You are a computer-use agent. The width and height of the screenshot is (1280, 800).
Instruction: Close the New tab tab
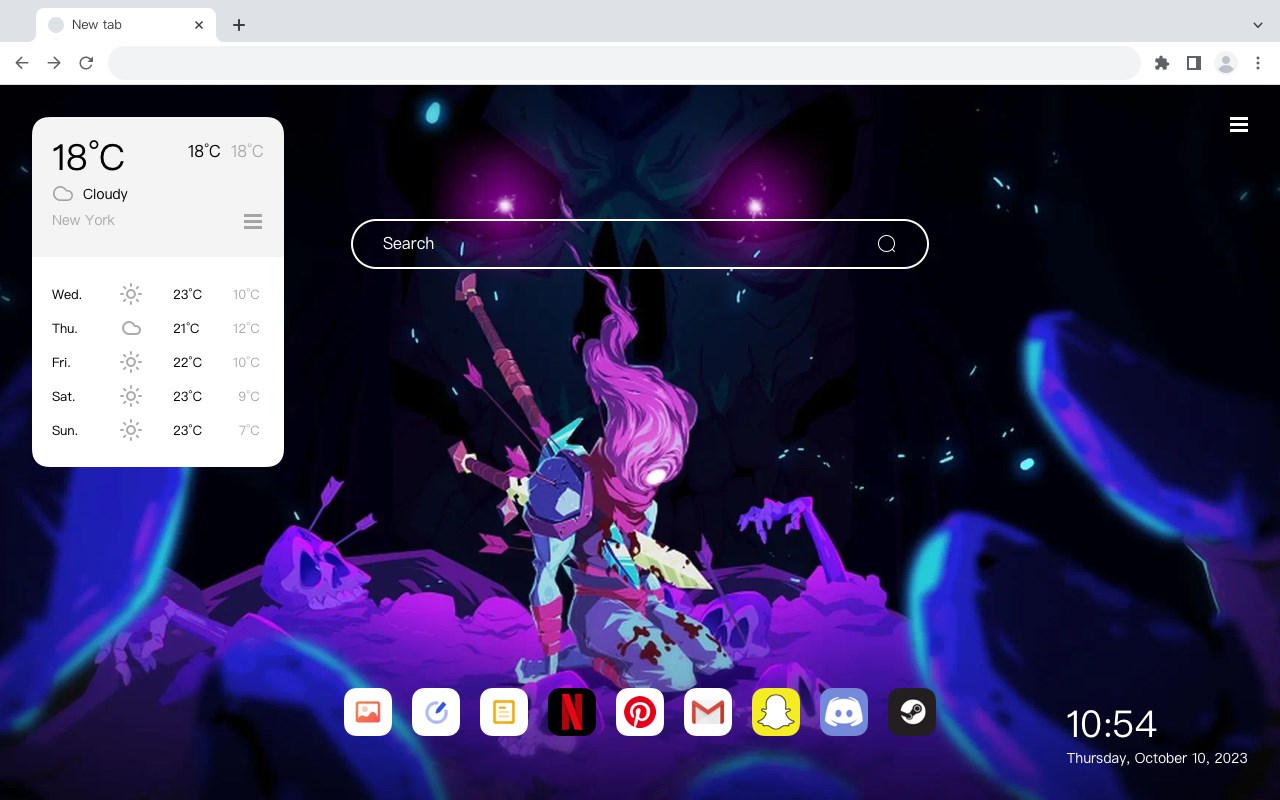[199, 25]
